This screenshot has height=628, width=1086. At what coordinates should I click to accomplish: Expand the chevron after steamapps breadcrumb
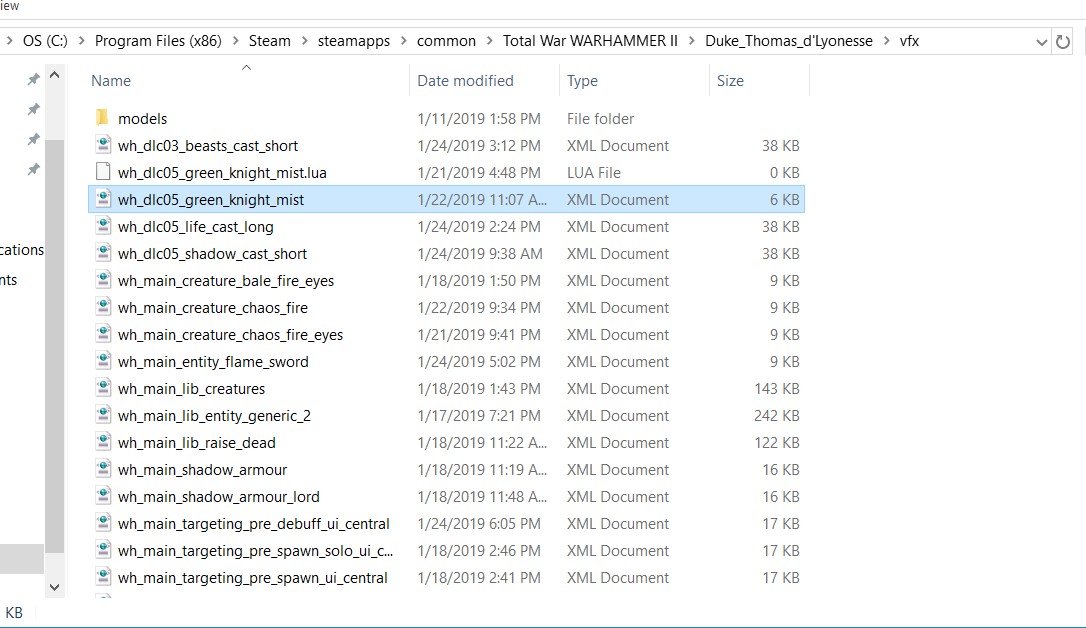click(x=403, y=41)
